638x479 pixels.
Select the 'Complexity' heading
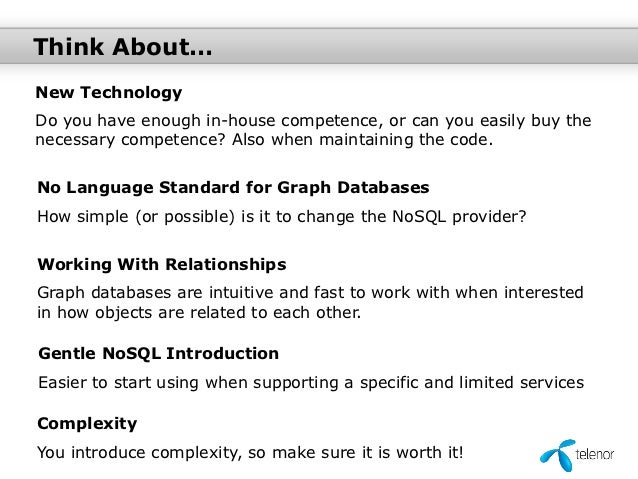(x=87, y=424)
